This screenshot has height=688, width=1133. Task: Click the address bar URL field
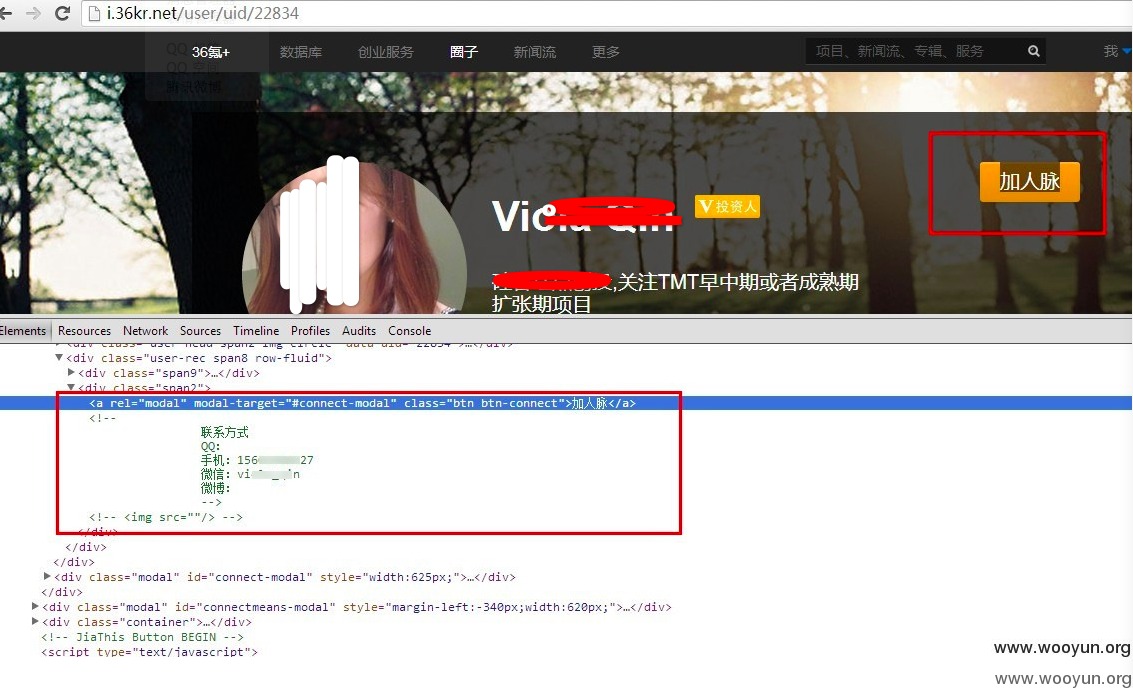[606, 13]
